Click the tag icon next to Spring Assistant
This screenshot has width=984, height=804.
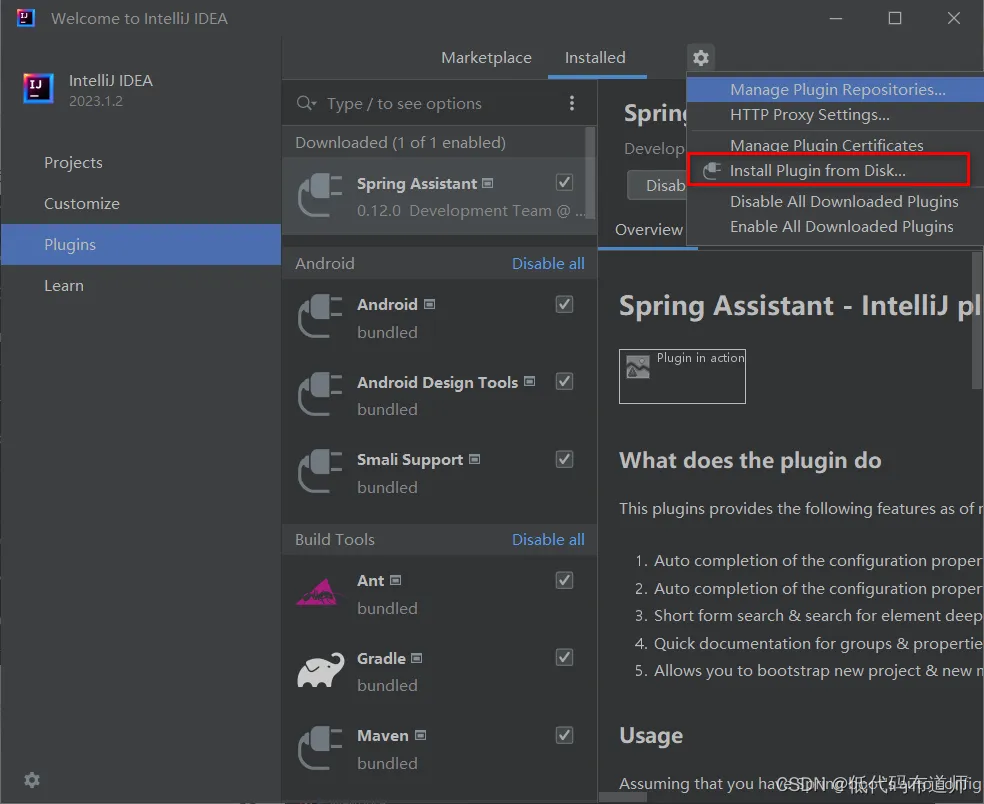tap(488, 183)
